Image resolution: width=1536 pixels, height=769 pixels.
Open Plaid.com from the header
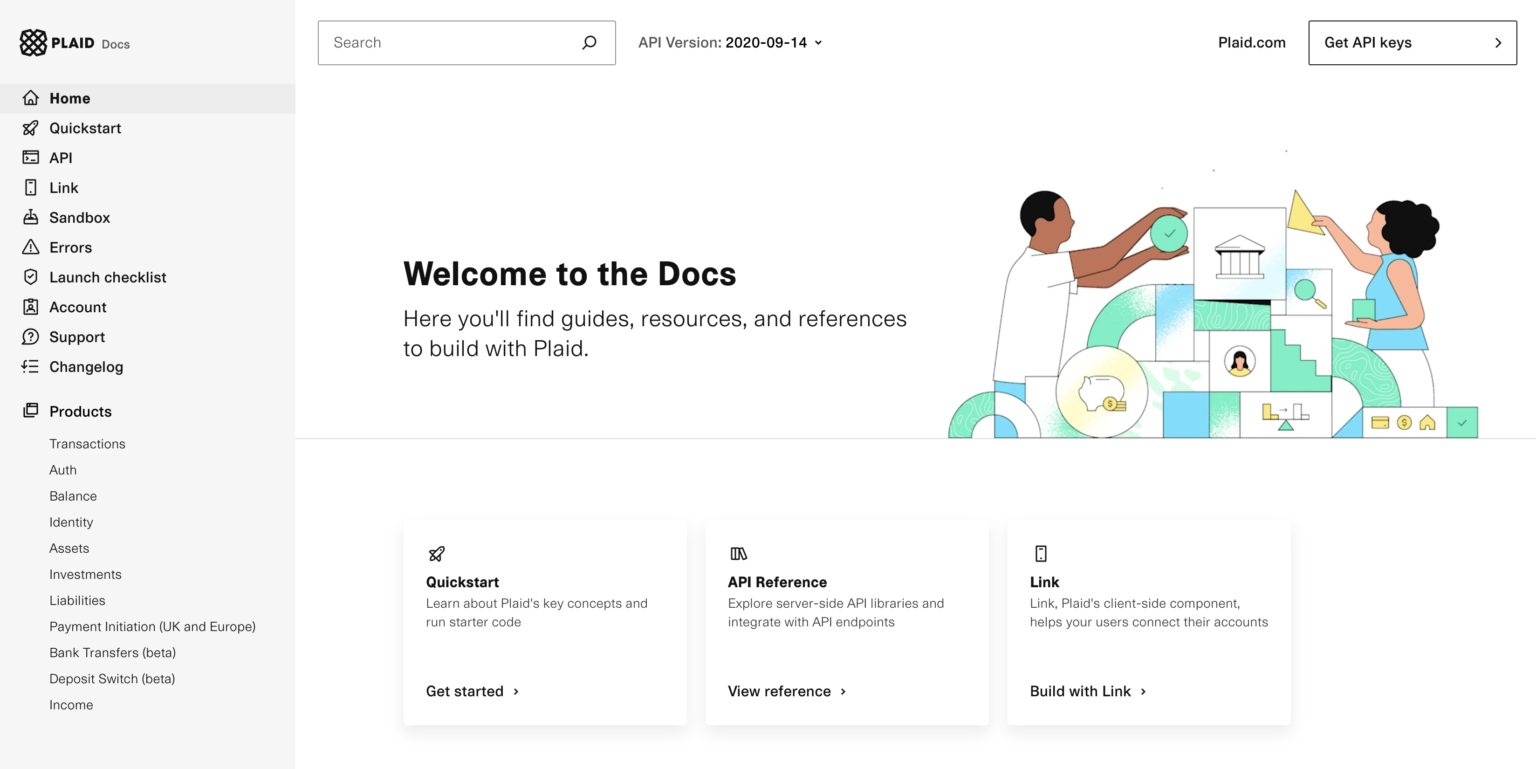point(1251,43)
